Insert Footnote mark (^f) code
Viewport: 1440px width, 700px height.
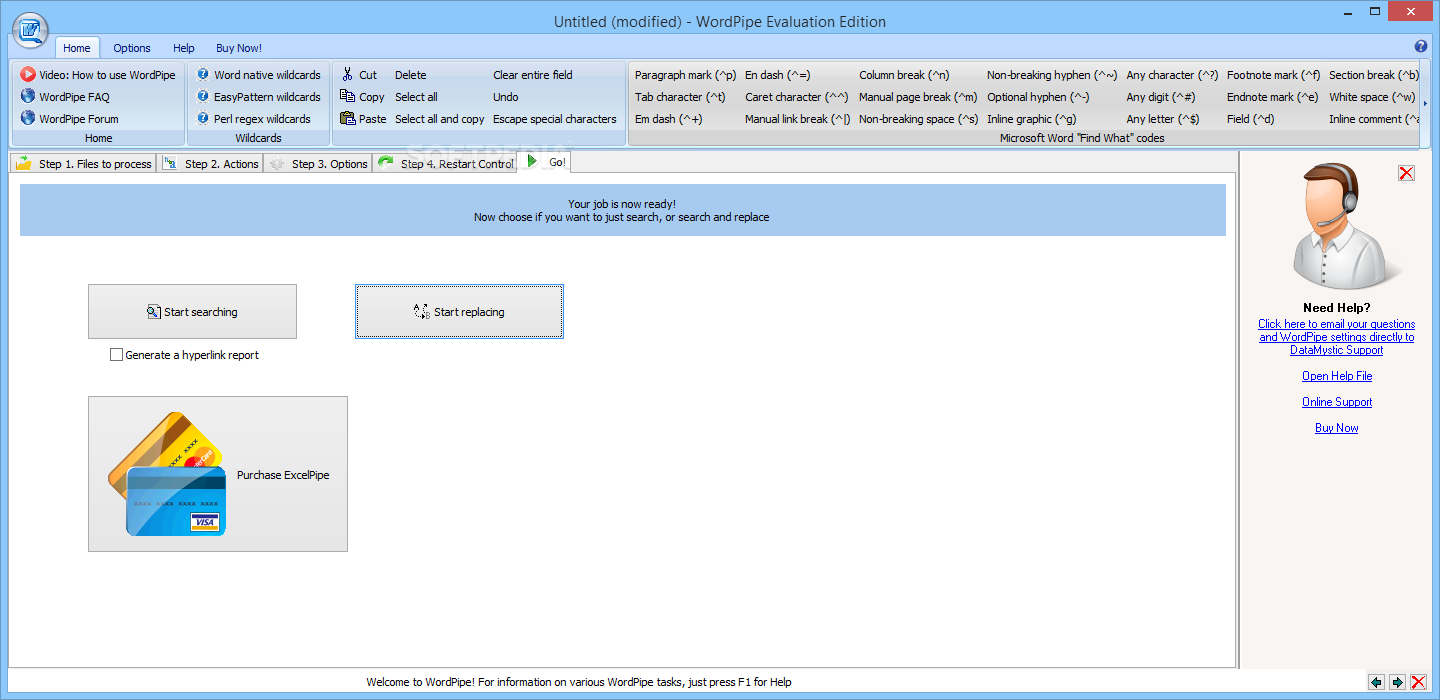1273,75
